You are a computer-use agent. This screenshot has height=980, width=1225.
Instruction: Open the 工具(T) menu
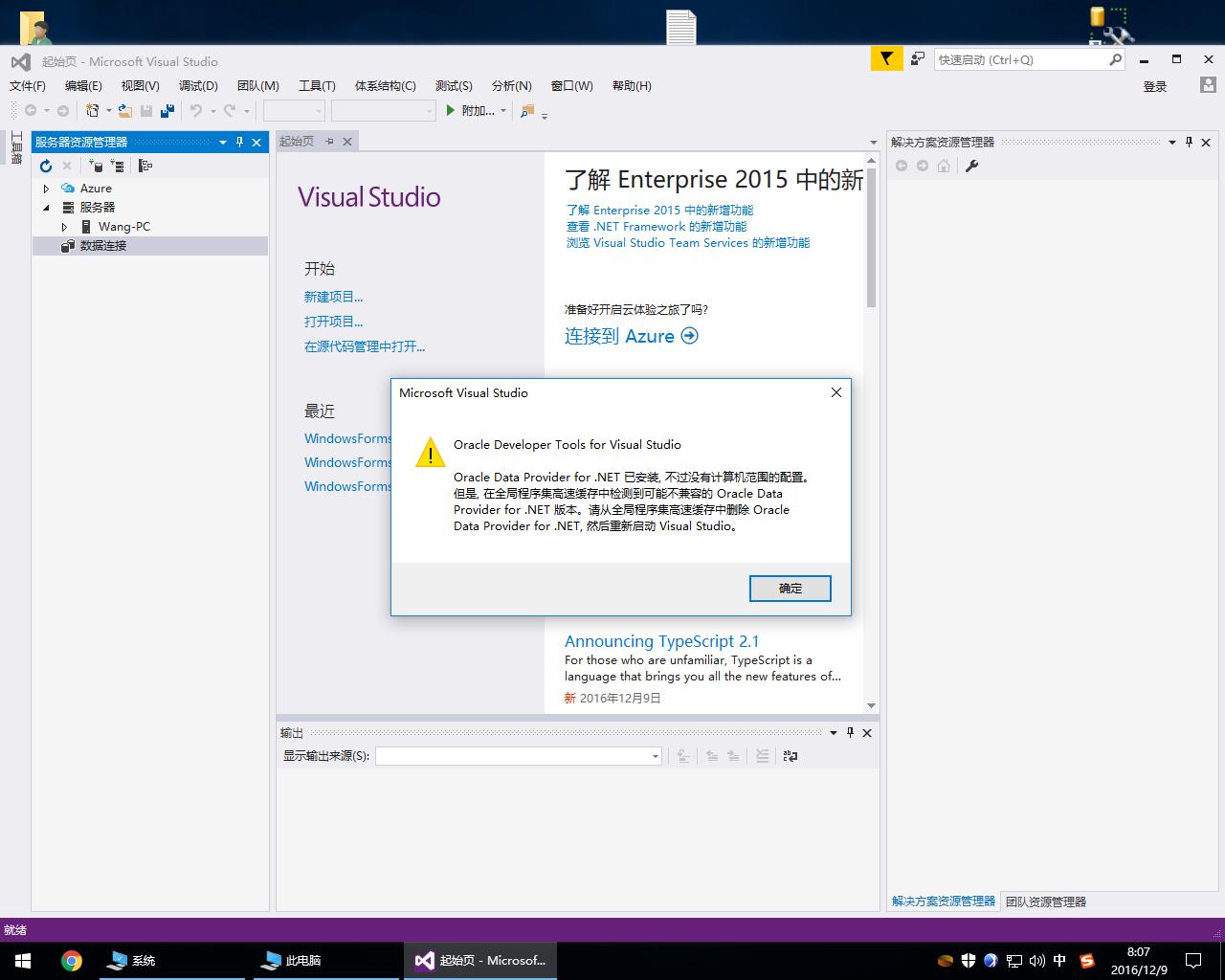pos(317,85)
